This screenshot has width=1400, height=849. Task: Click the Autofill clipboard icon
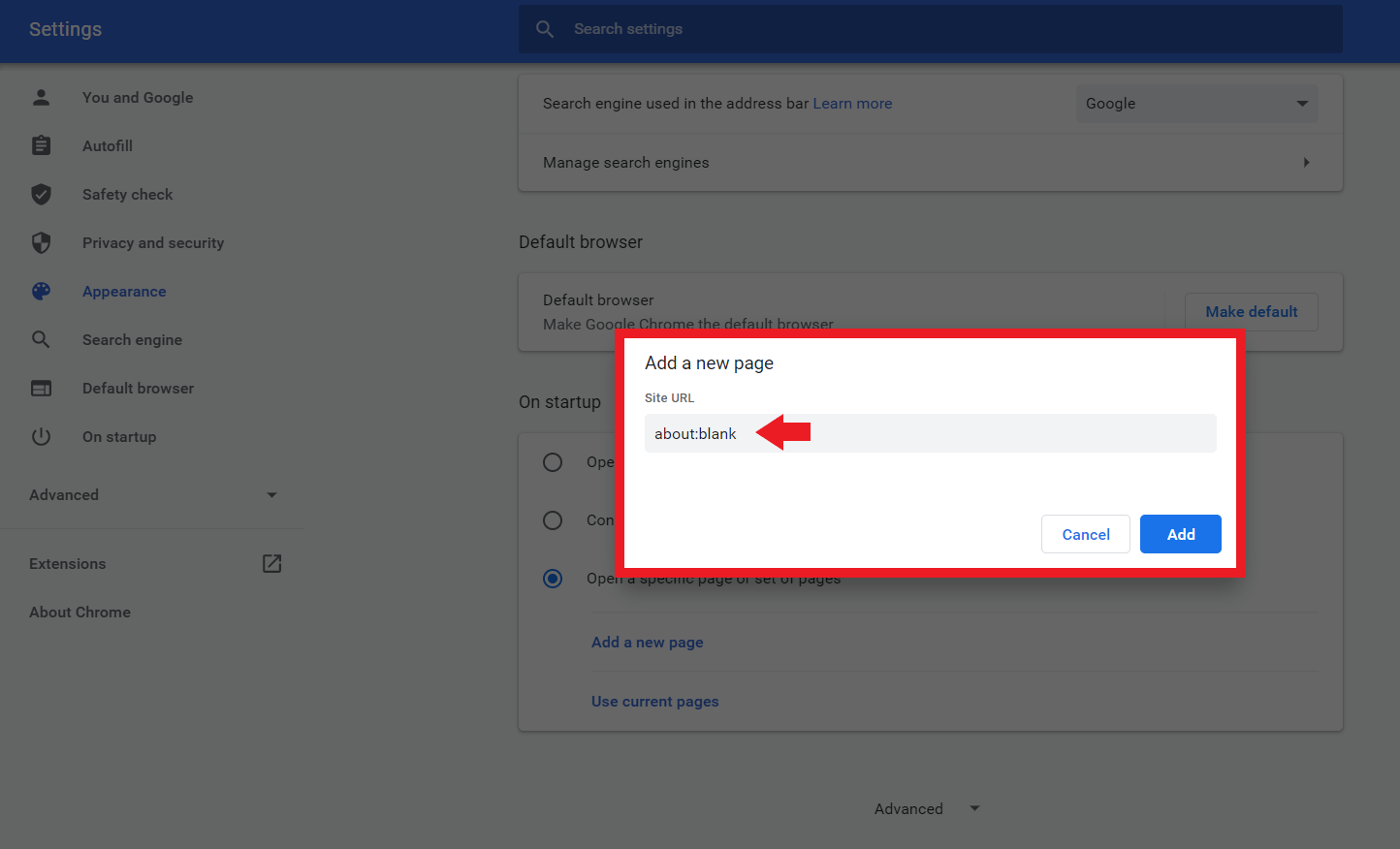41,145
